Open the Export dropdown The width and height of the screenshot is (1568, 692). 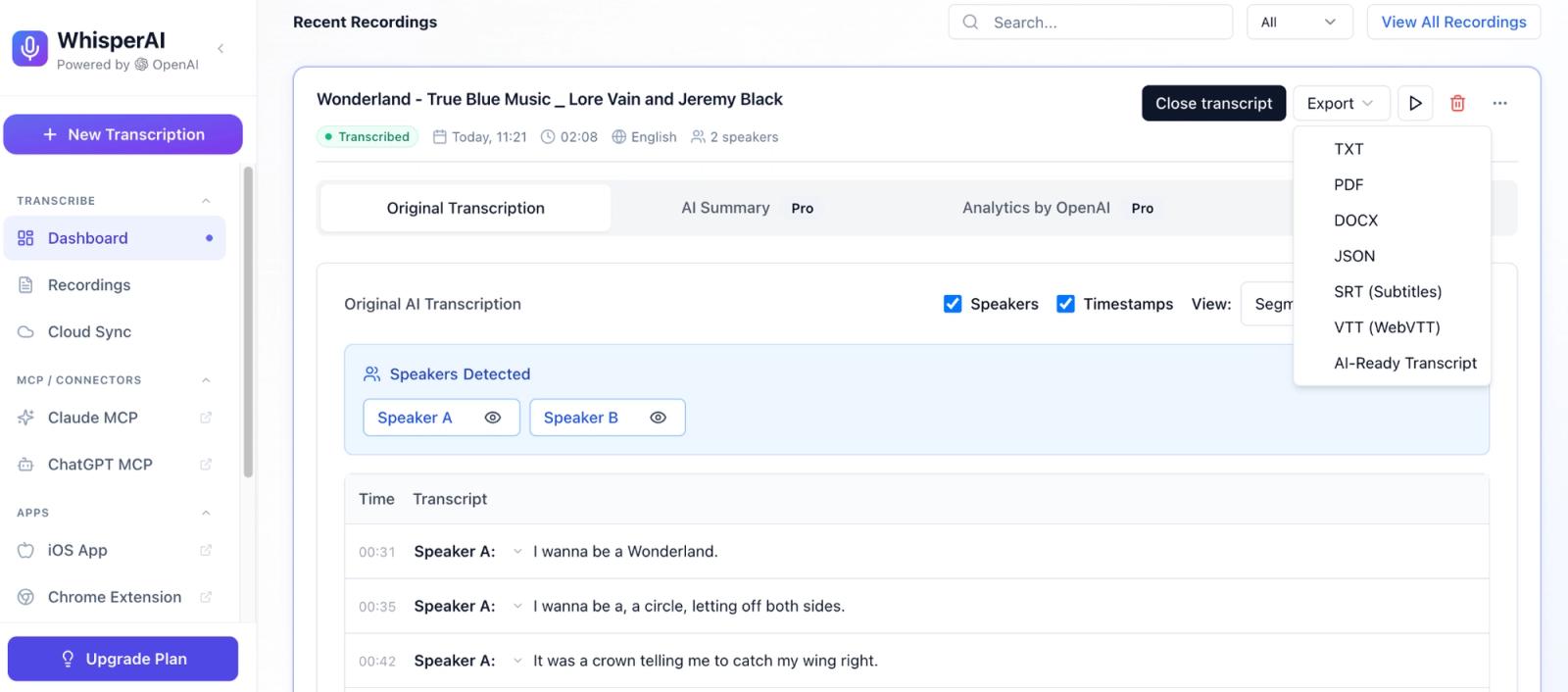pyautogui.click(x=1340, y=103)
